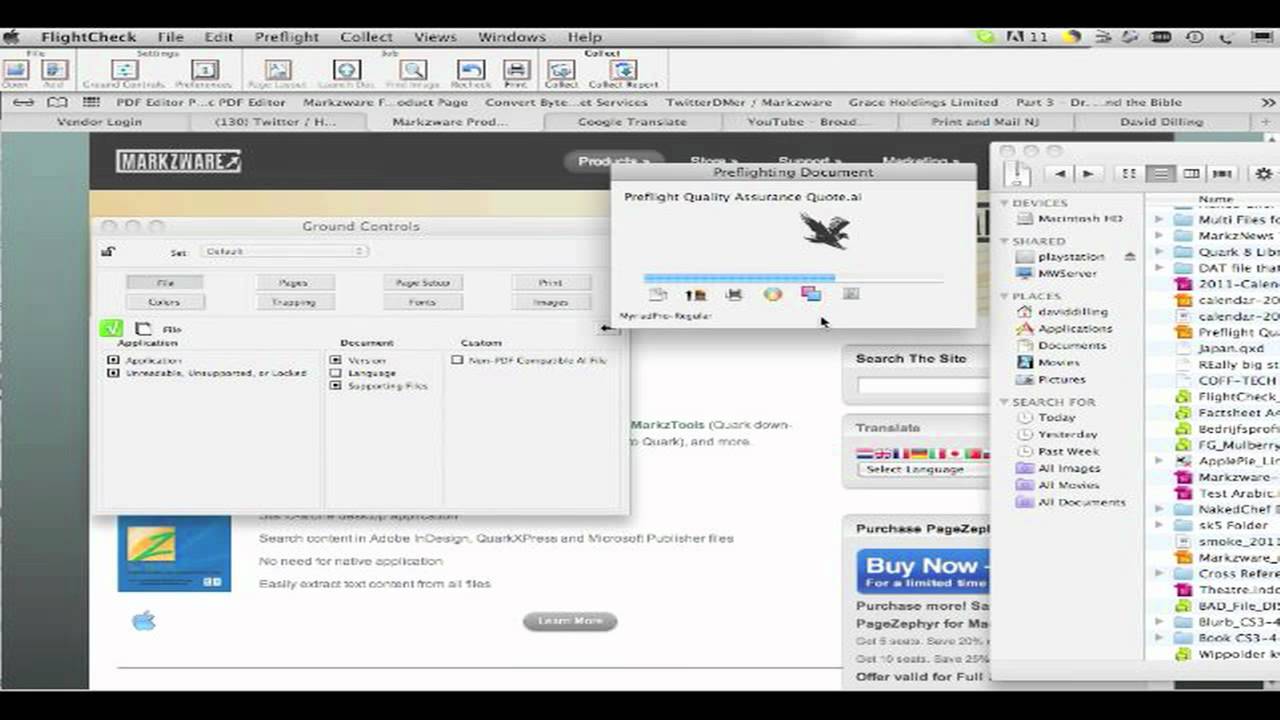Open the Set Default dropdown
Viewport: 1280px width, 720px height.
coord(284,252)
